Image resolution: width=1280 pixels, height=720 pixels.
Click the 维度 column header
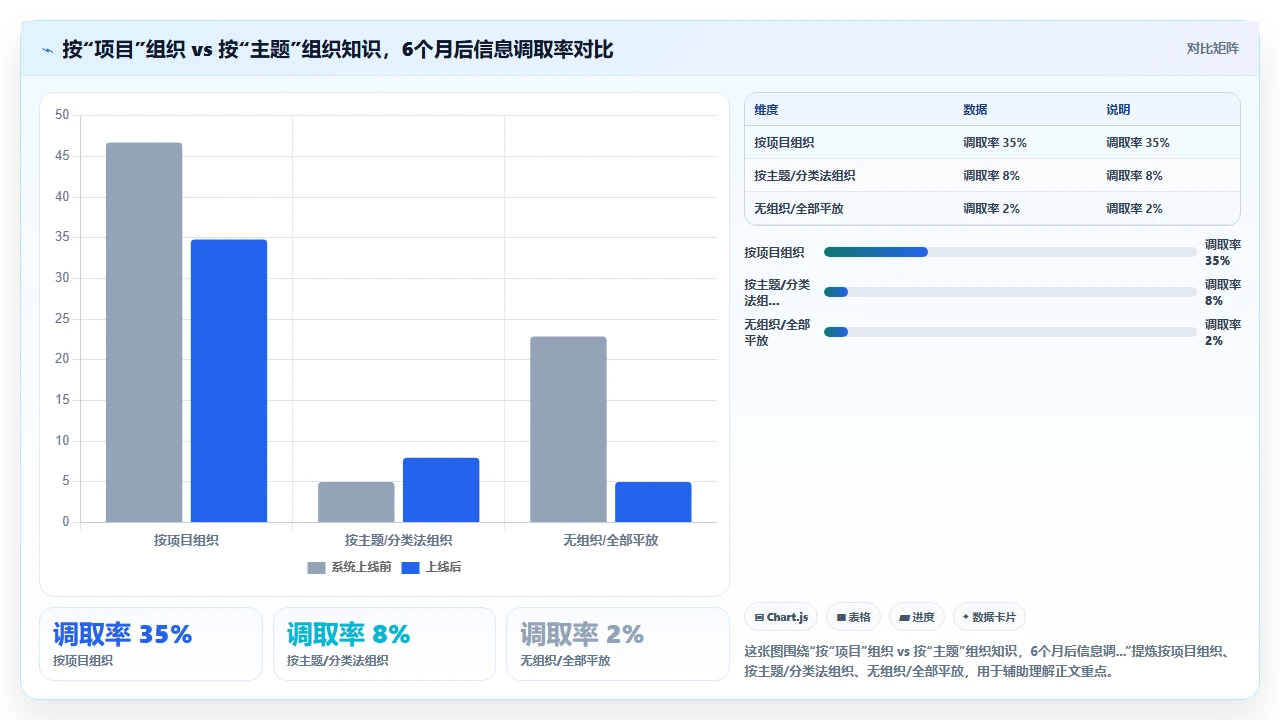coord(766,110)
